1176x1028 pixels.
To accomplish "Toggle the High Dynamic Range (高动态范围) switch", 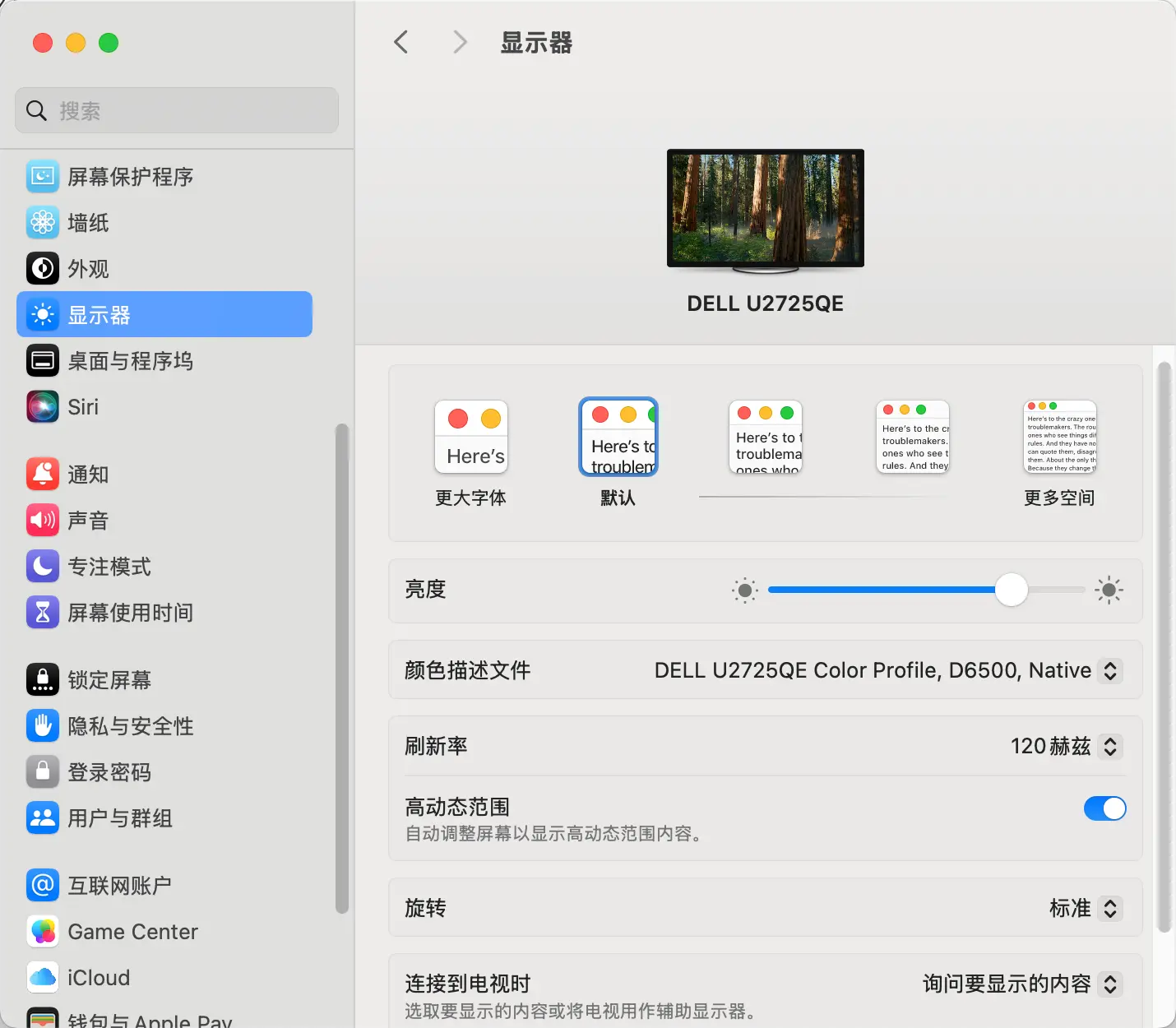I will point(1104,808).
